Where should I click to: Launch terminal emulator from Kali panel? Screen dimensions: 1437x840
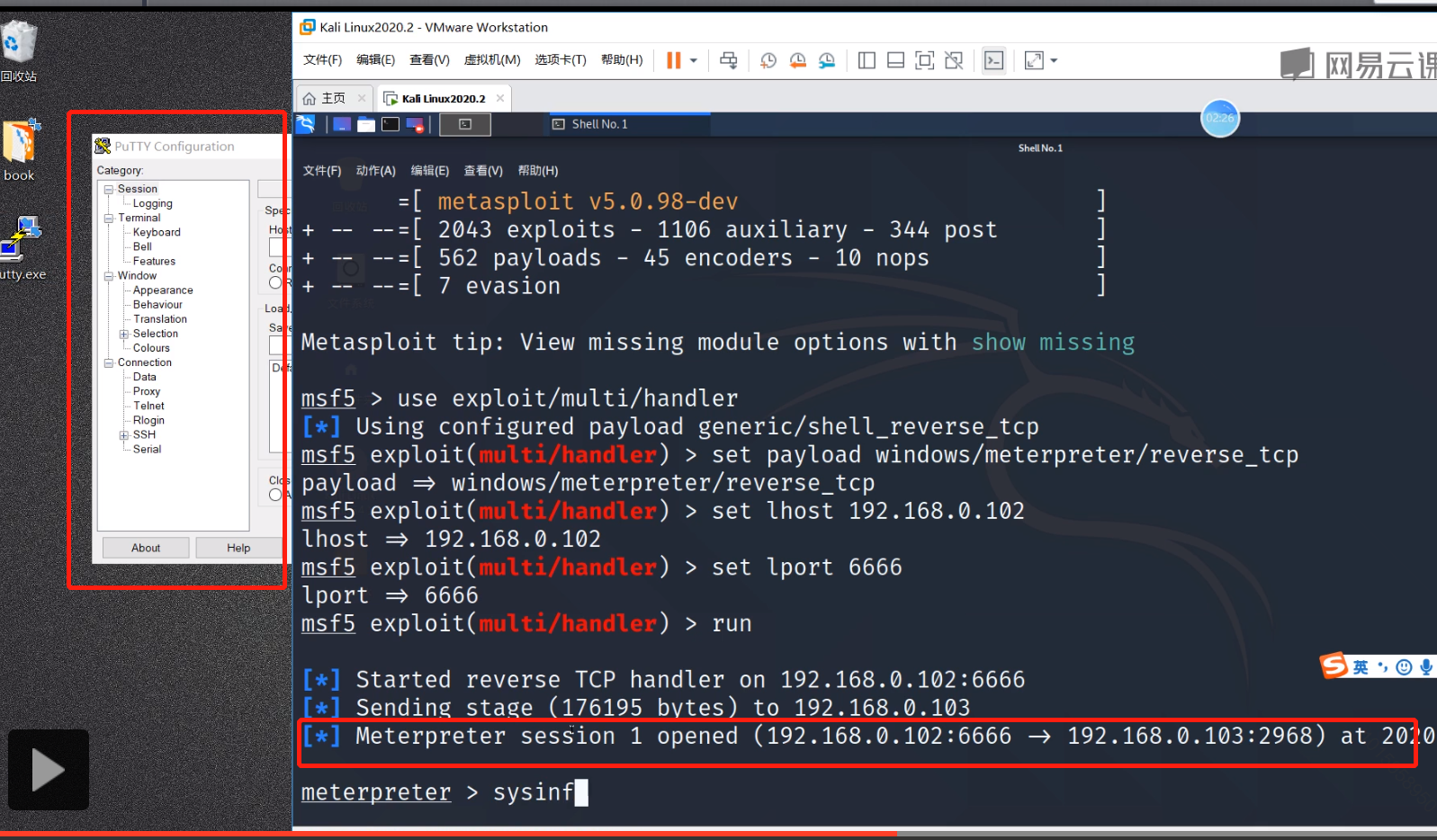391,124
